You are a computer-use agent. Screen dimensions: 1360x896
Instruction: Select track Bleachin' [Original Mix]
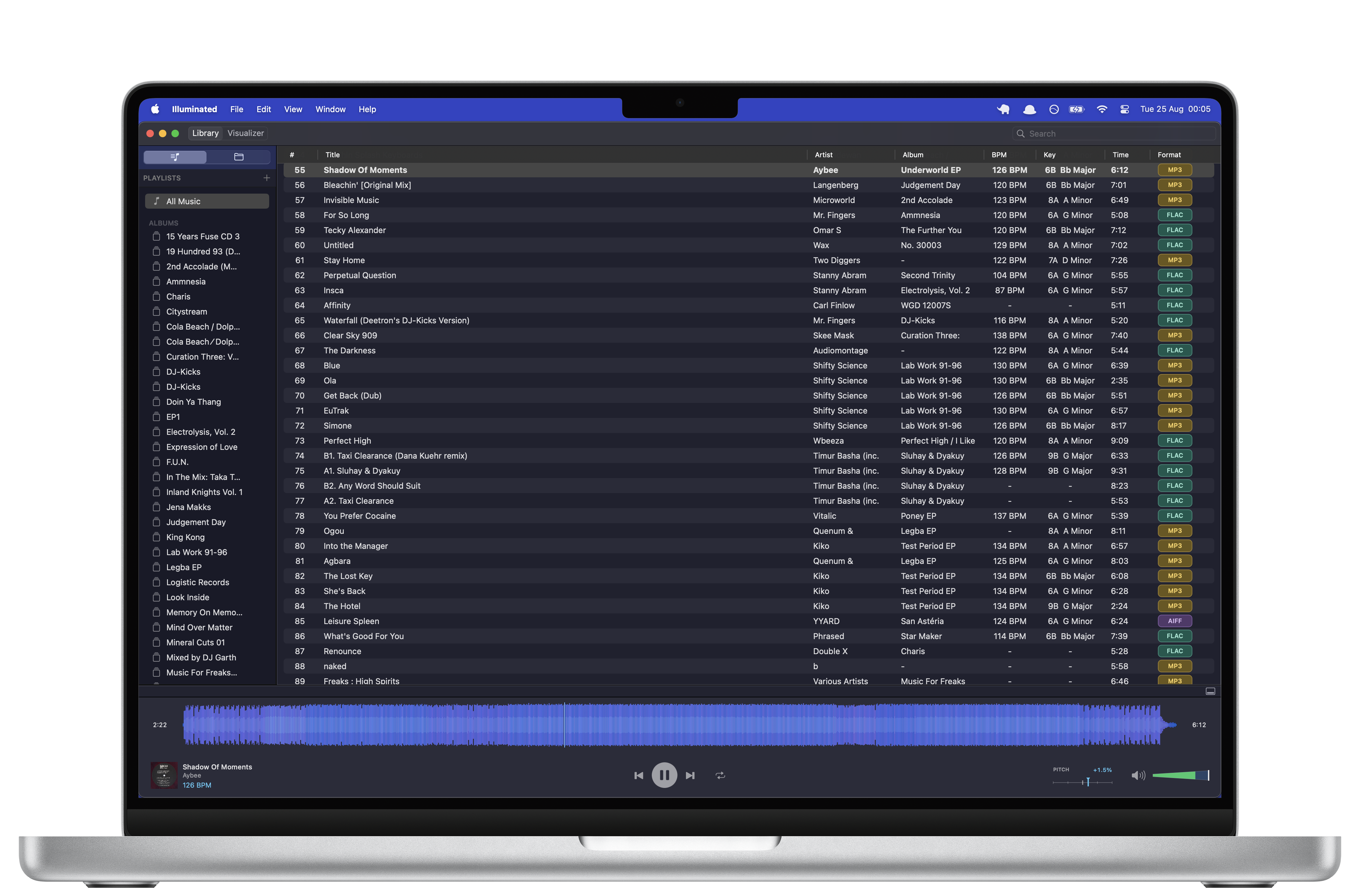(748, 185)
